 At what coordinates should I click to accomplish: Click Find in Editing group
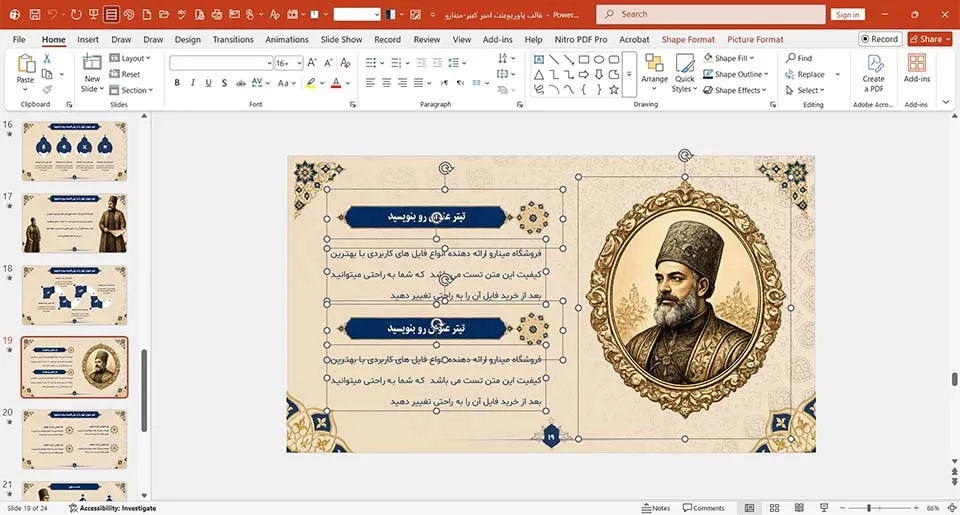(x=799, y=58)
